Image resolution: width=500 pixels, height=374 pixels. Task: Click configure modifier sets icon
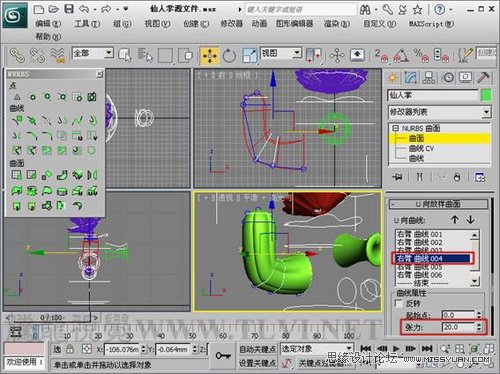480,177
